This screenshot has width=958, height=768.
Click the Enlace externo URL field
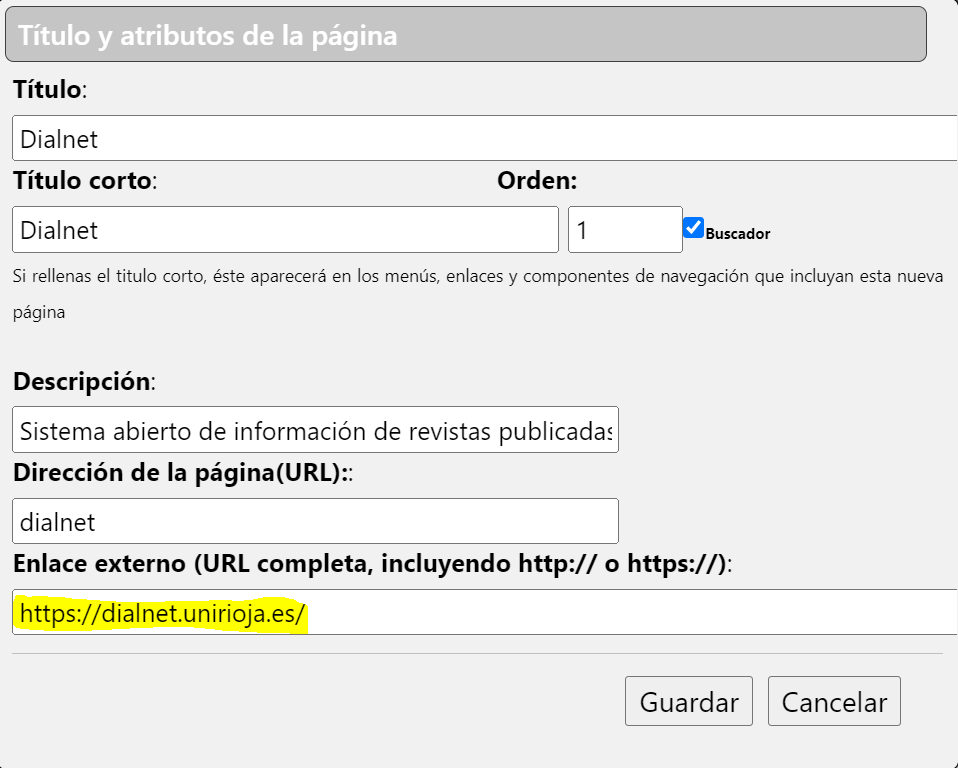coord(484,612)
